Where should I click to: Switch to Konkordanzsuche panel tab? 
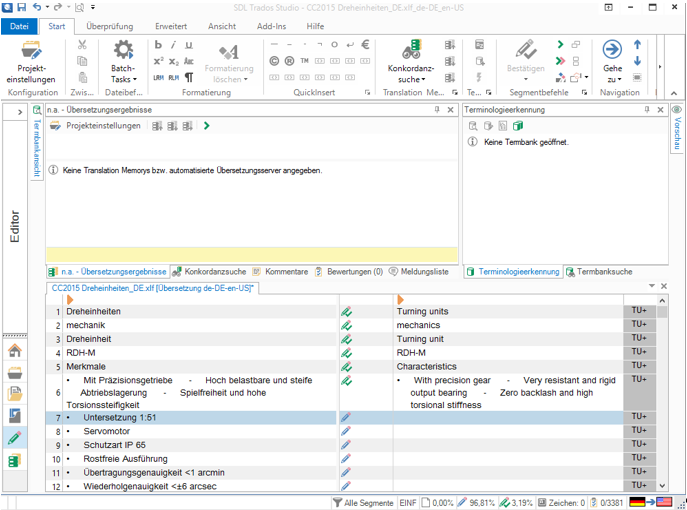(x=209, y=272)
